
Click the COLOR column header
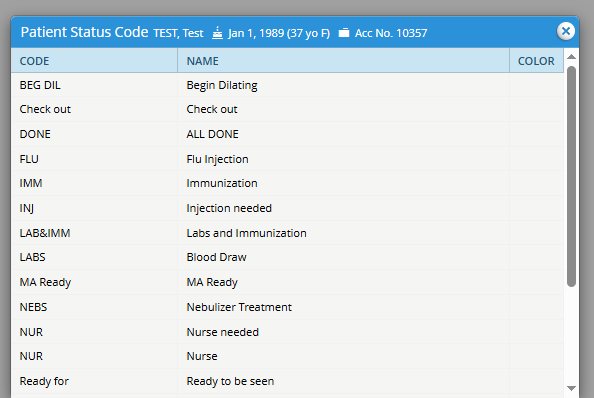coord(536,61)
